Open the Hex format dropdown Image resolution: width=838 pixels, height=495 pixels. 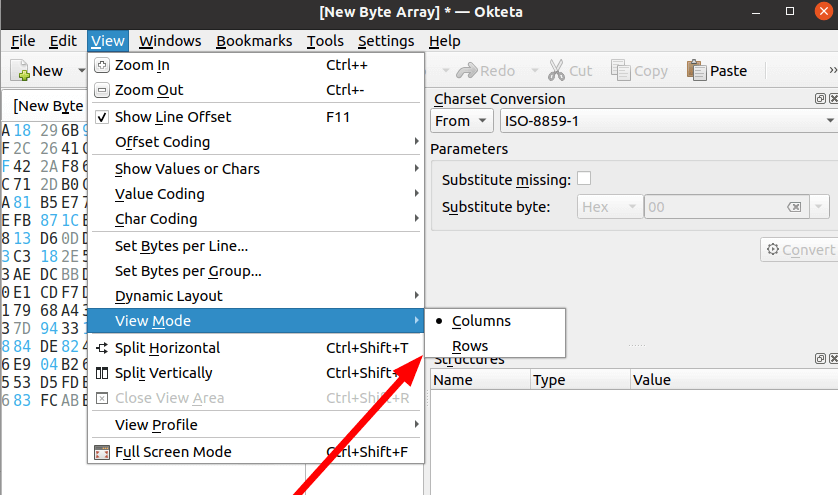[x=610, y=207]
